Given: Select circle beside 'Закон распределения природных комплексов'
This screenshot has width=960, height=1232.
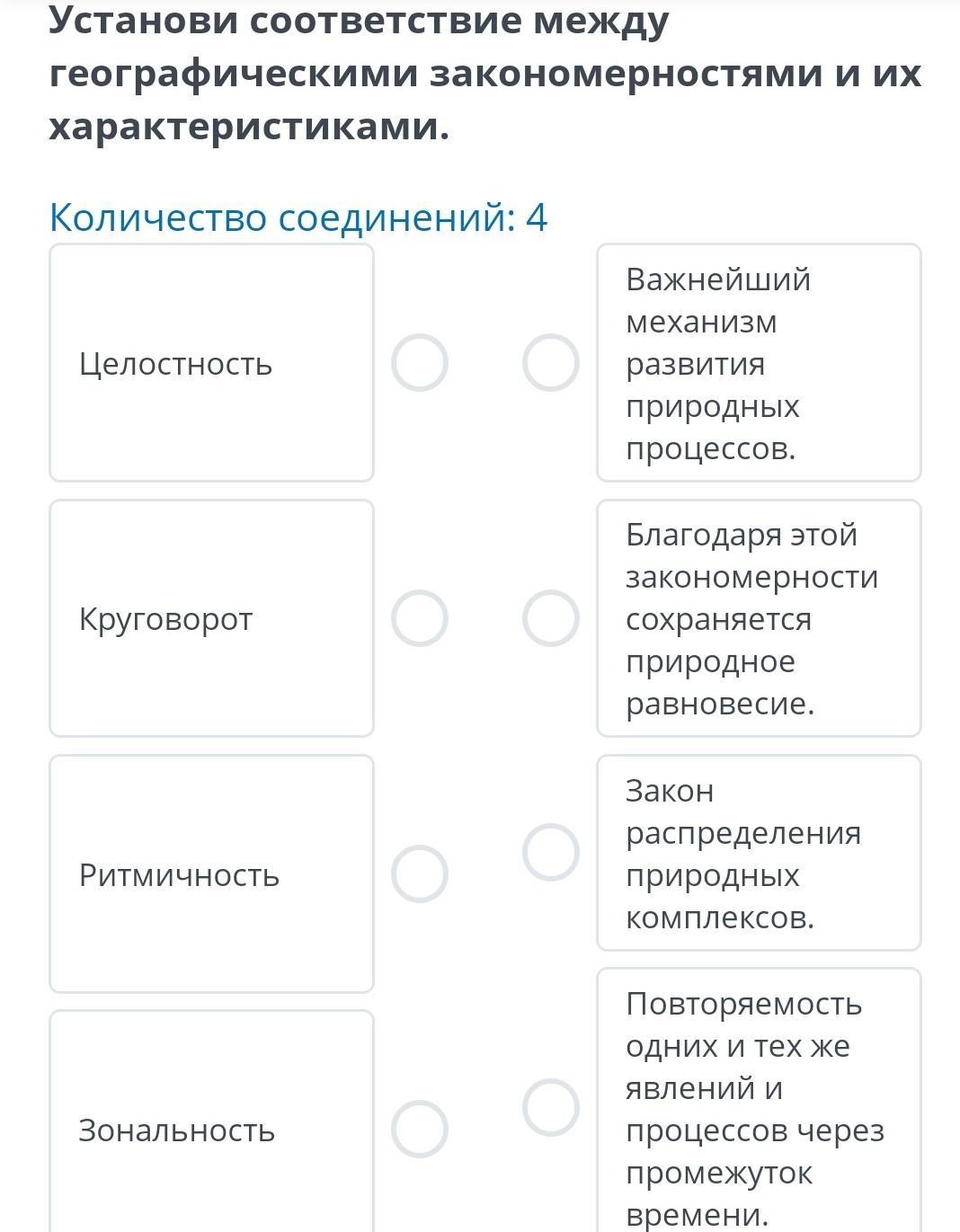Looking at the screenshot, I should click(550, 852).
